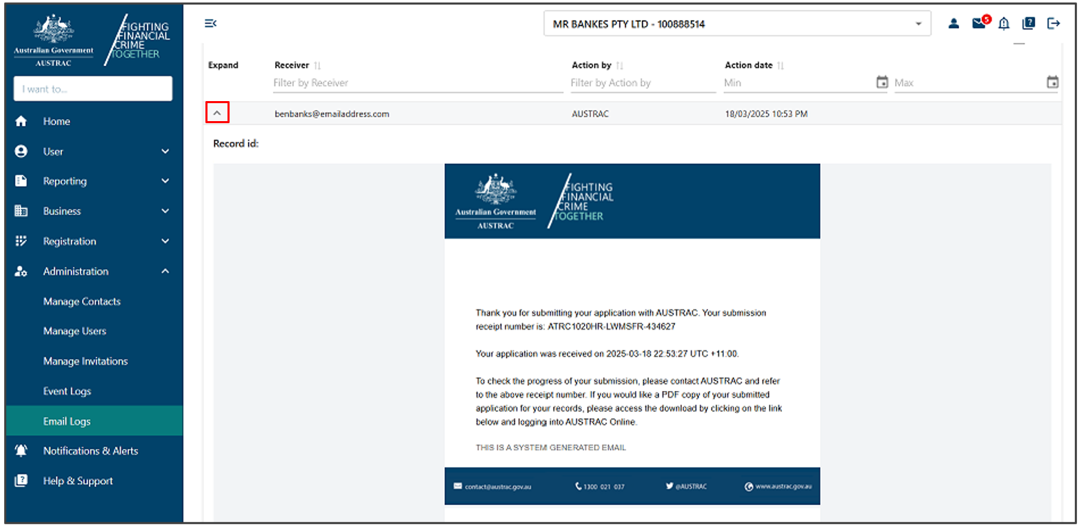Click the www.austrac.gov.au link in email footer

pos(782,487)
